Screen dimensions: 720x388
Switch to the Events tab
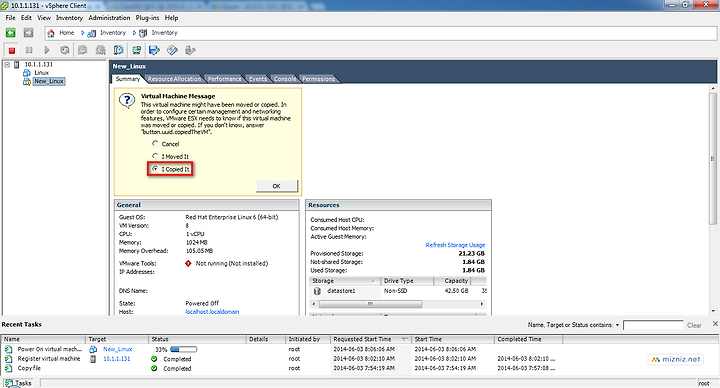tap(258, 79)
